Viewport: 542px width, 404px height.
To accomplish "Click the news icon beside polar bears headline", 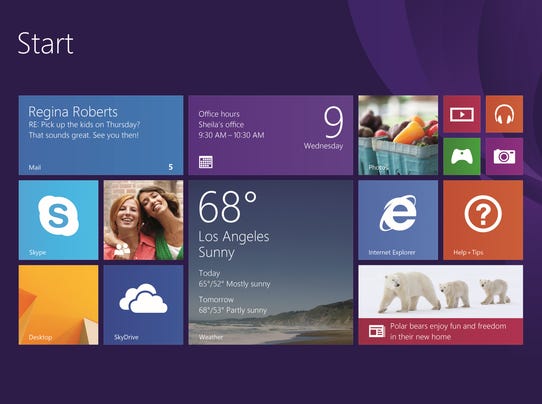I will click(376, 331).
